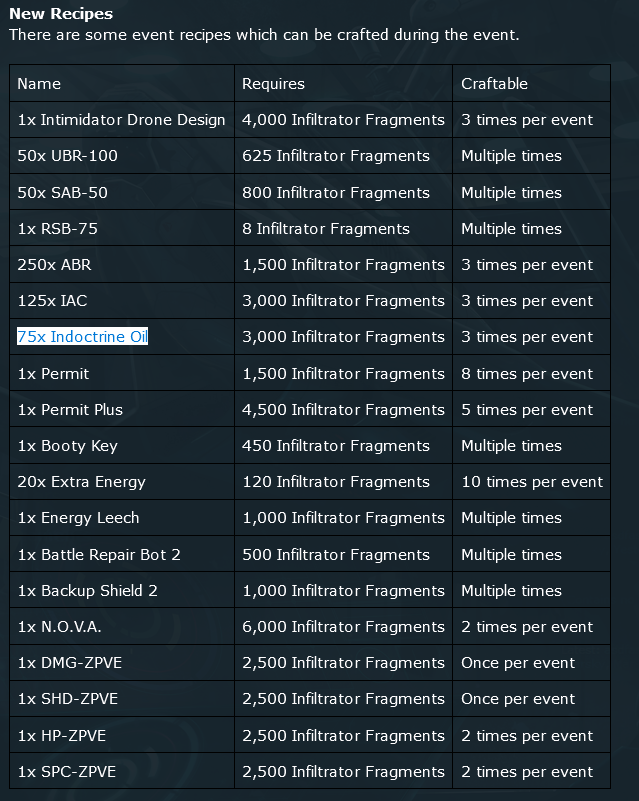Image resolution: width=639 pixels, height=801 pixels.
Task: Click '120 Infiltrator Fragments' cell
Action: (343, 482)
